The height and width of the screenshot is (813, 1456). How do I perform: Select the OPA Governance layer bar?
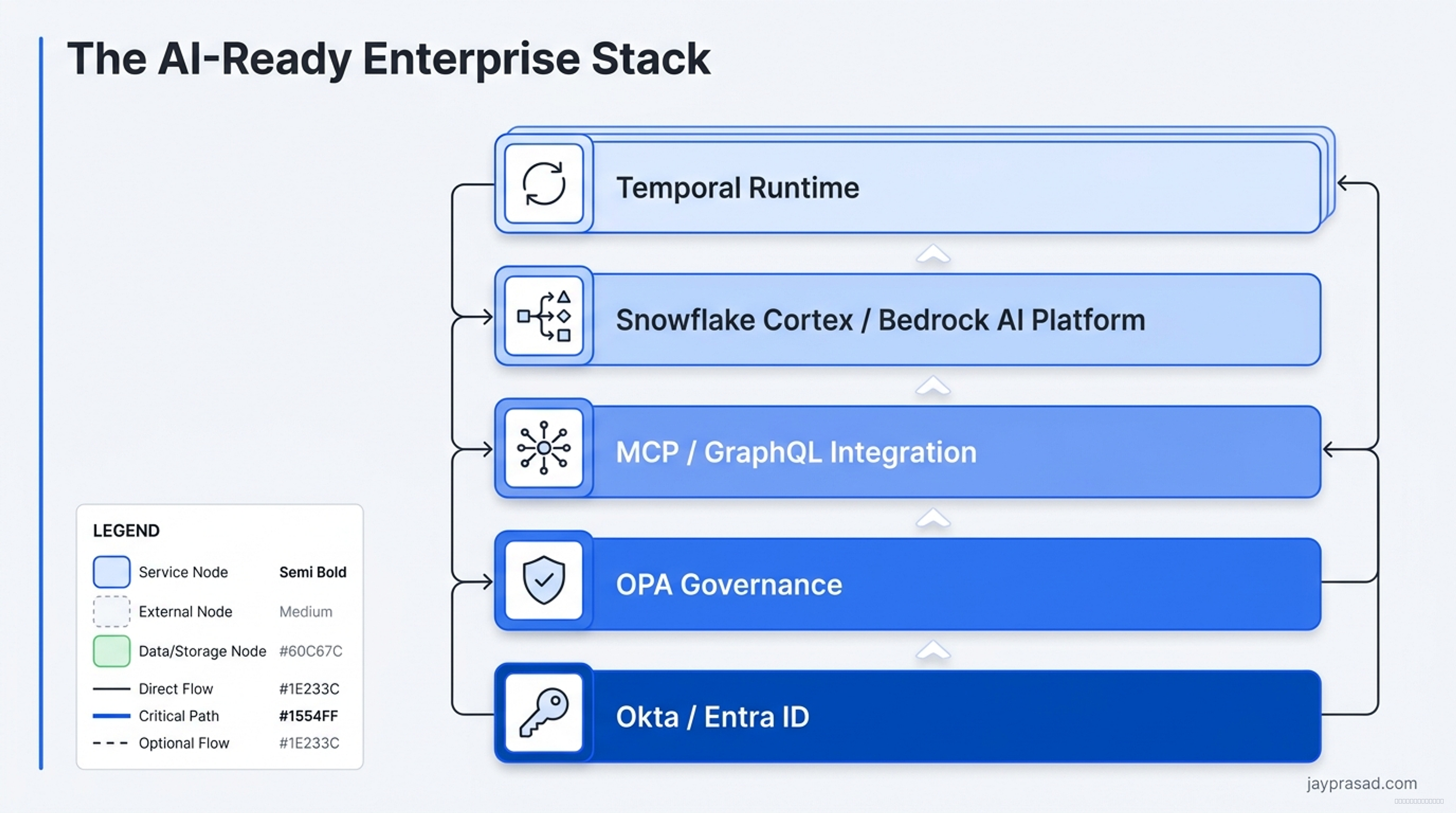pyautogui.click(x=908, y=581)
